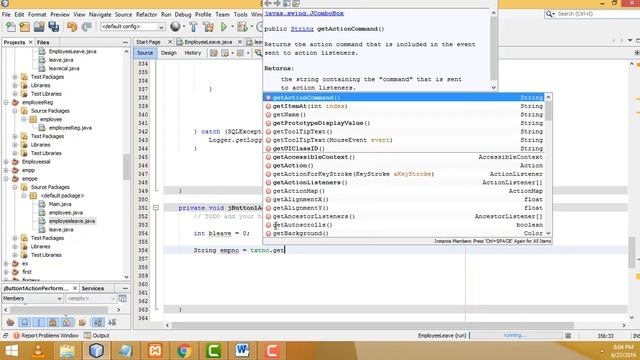Screen dimensions: 640x360
Task: Collapse the jButton1ActionPerformed code fold
Action: click(156, 208)
